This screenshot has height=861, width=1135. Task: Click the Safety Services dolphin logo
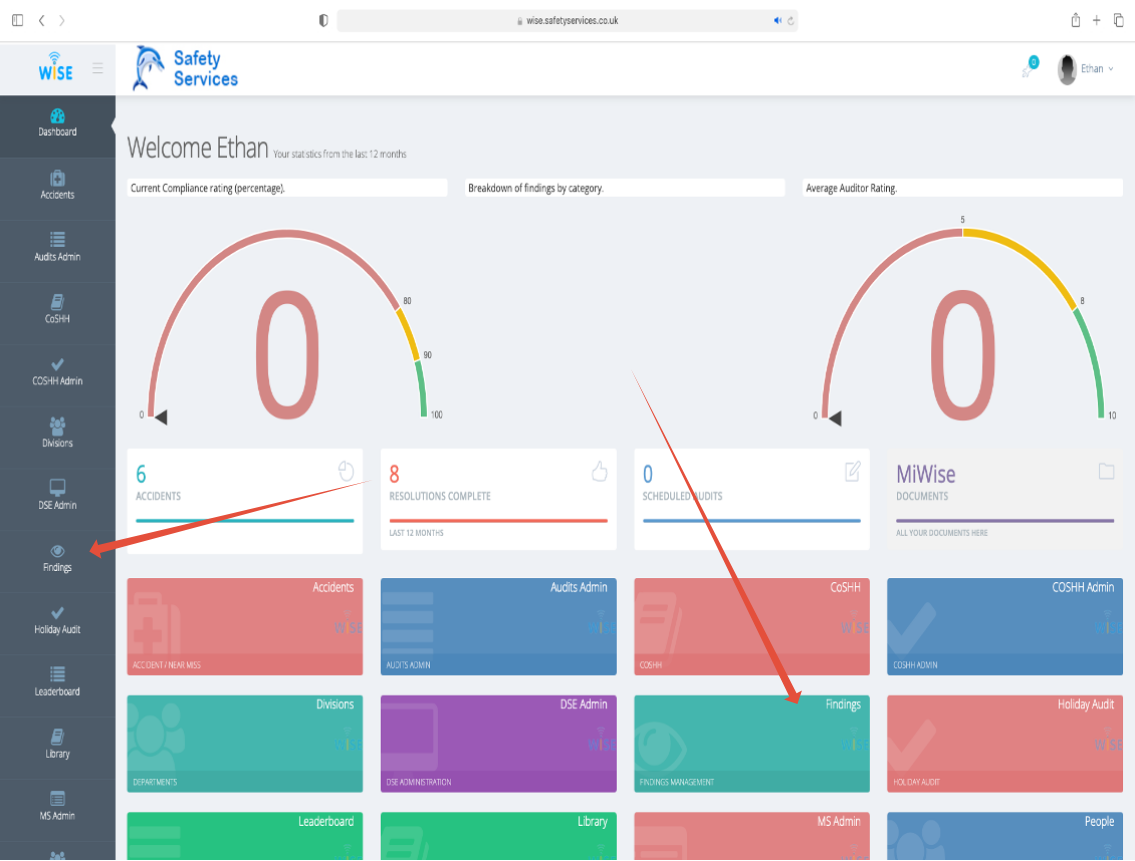[x=185, y=69]
